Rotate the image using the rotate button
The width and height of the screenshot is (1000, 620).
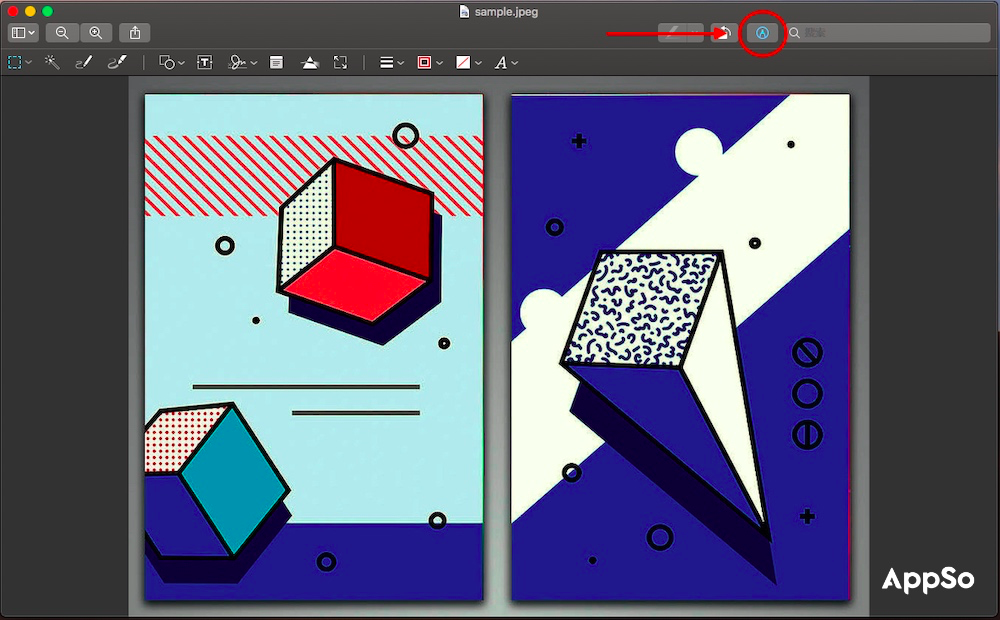[x=723, y=33]
